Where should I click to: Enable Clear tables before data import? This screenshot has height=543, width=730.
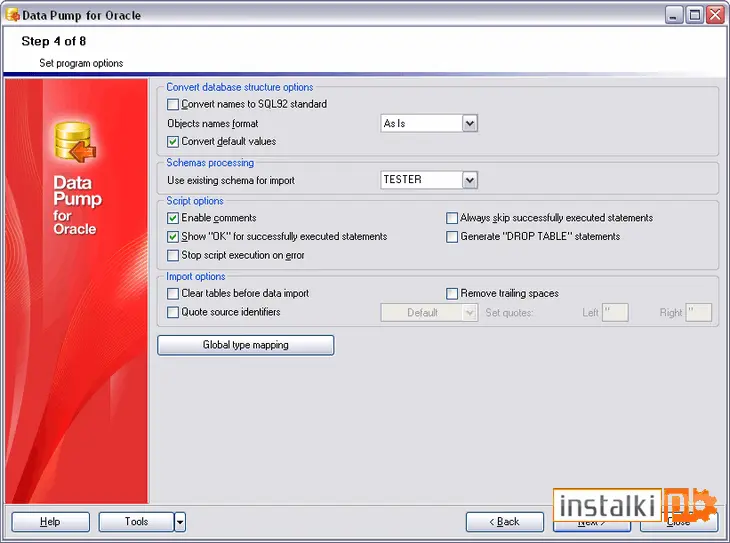click(x=173, y=293)
